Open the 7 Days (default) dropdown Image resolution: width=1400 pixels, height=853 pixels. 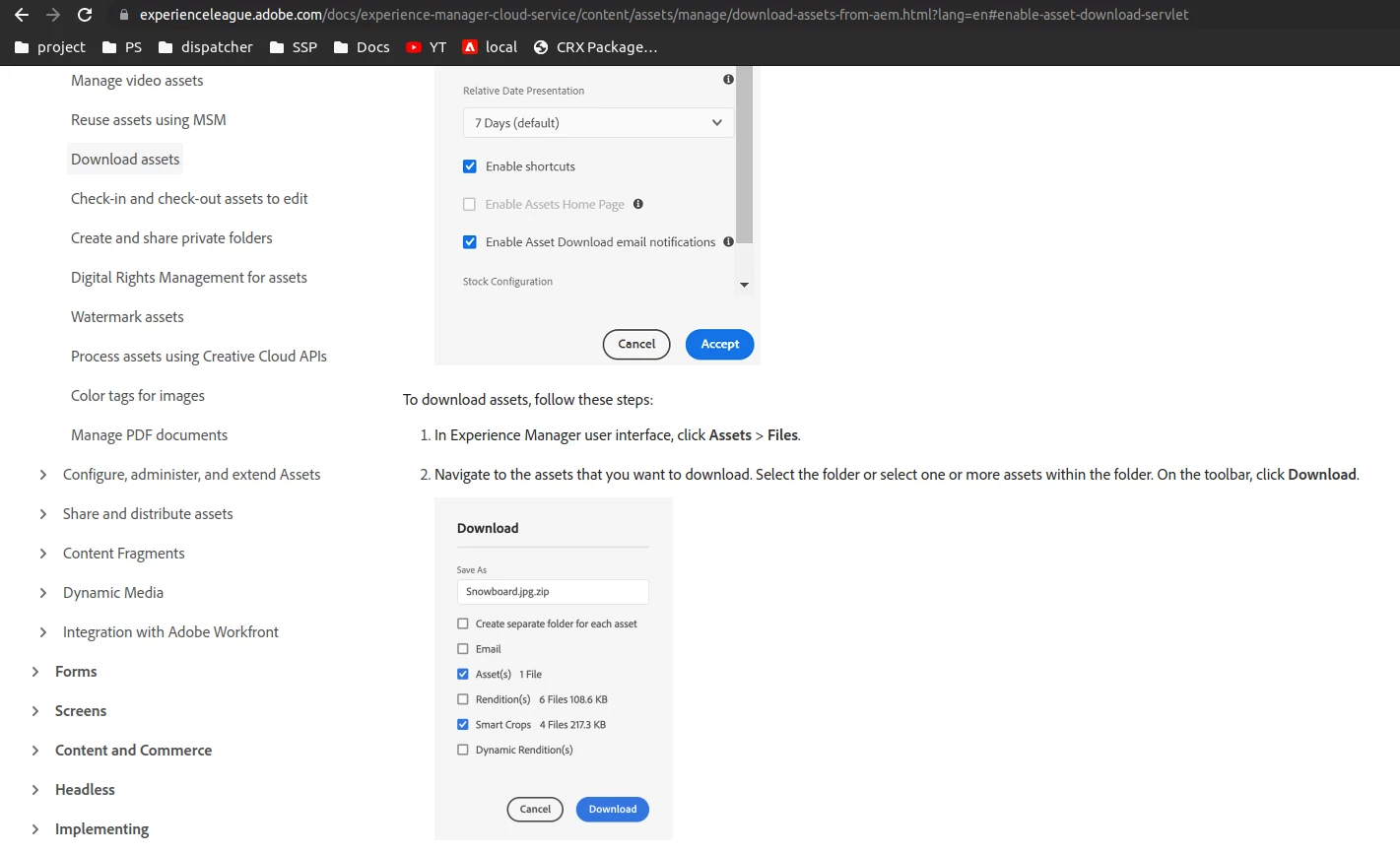point(598,123)
